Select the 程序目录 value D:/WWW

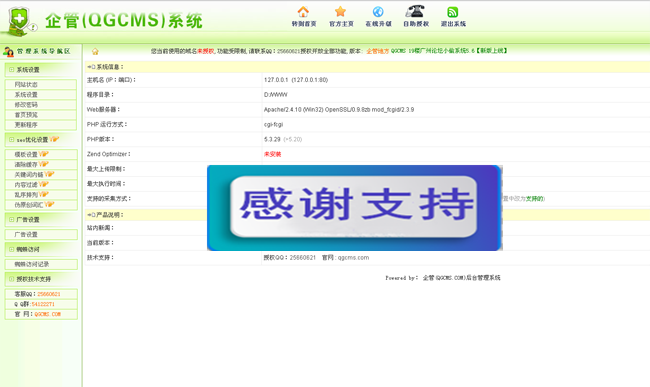click(x=275, y=95)
